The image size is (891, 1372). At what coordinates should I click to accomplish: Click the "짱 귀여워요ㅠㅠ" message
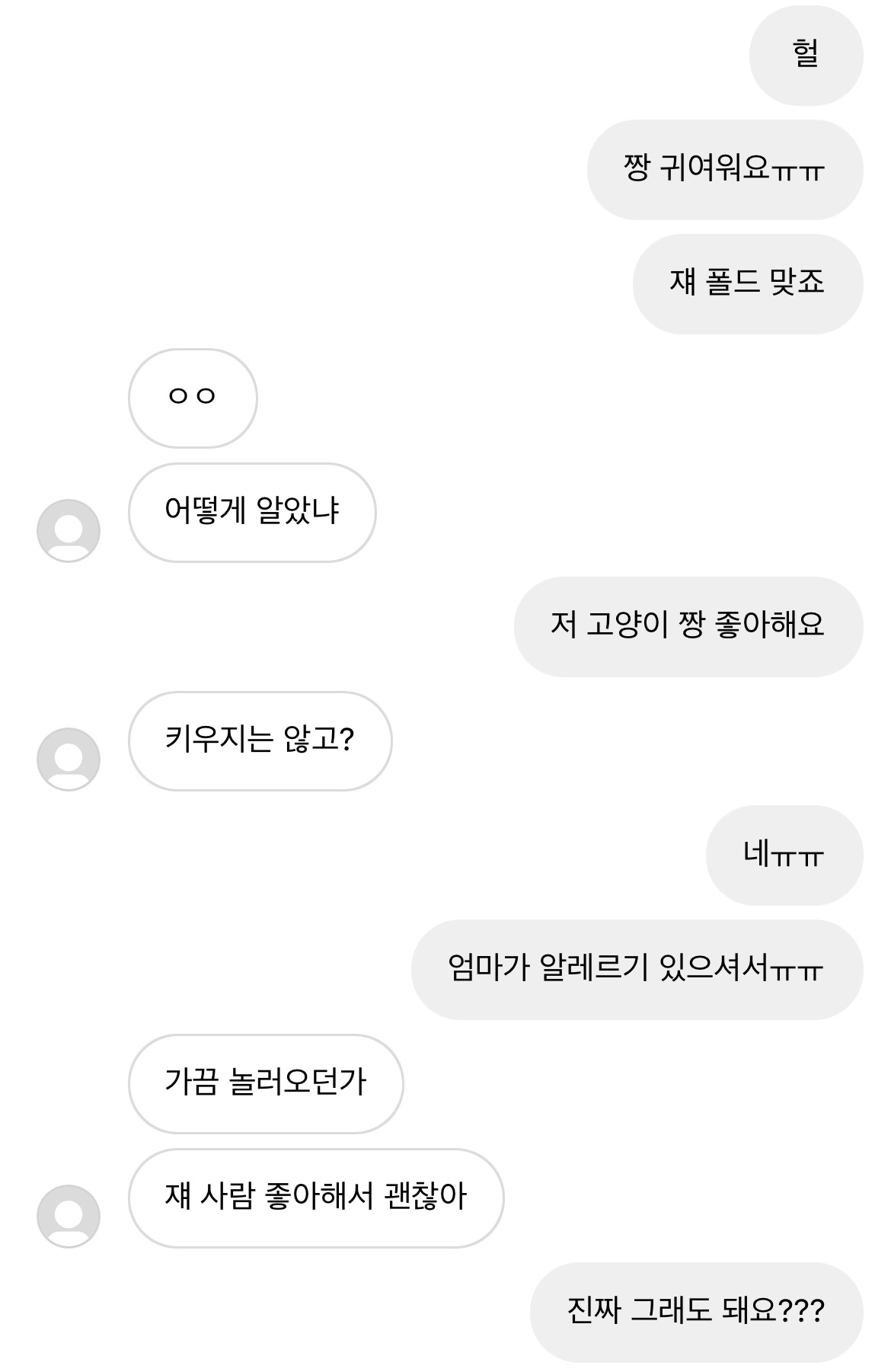(724, 169)
